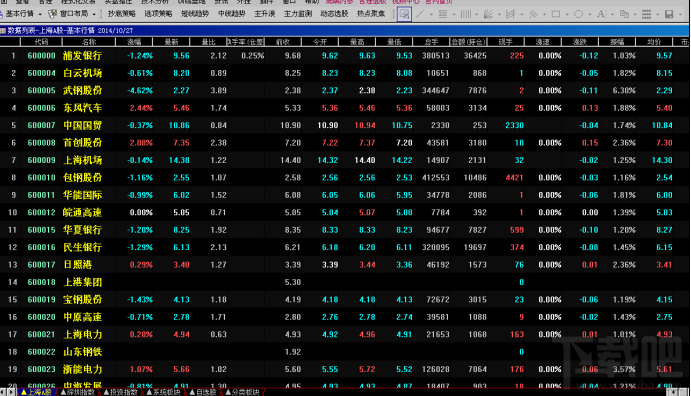Image resolution: width=691 pixels, height=396 pixels.
Task: Select the fan lines drawing tool
Action: pos(488,14)
